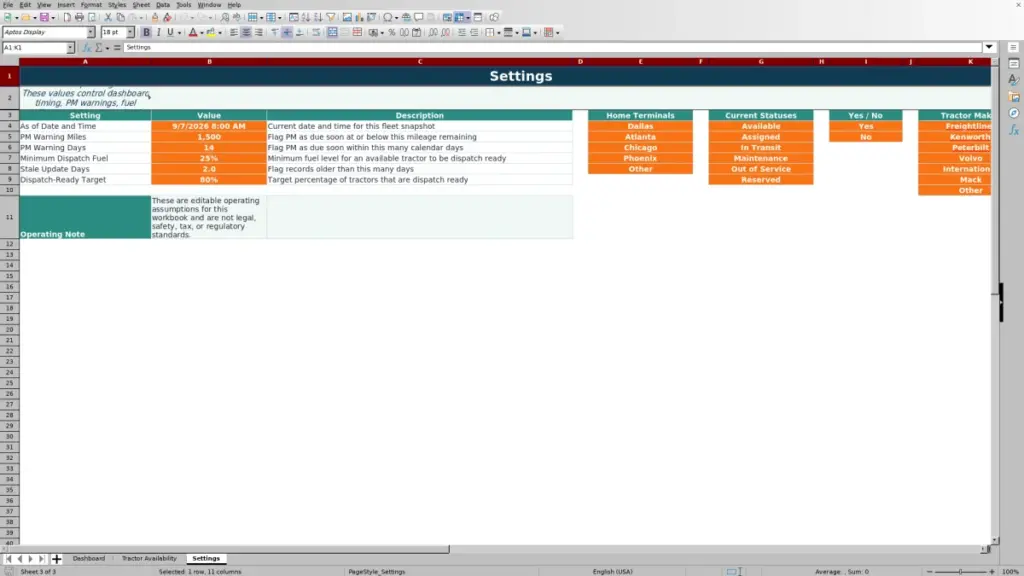
Task: Align text left using the toolbar icon
Action: tap(234, 32)
